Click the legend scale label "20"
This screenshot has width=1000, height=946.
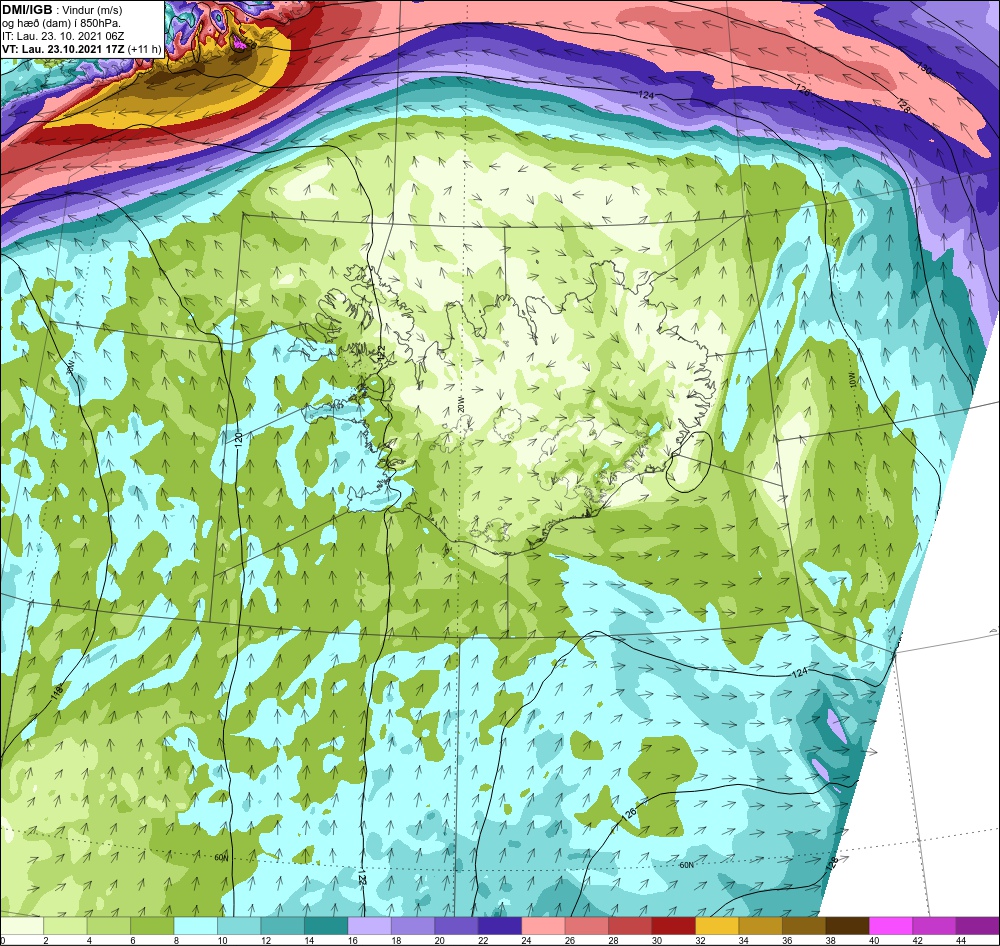439,941
